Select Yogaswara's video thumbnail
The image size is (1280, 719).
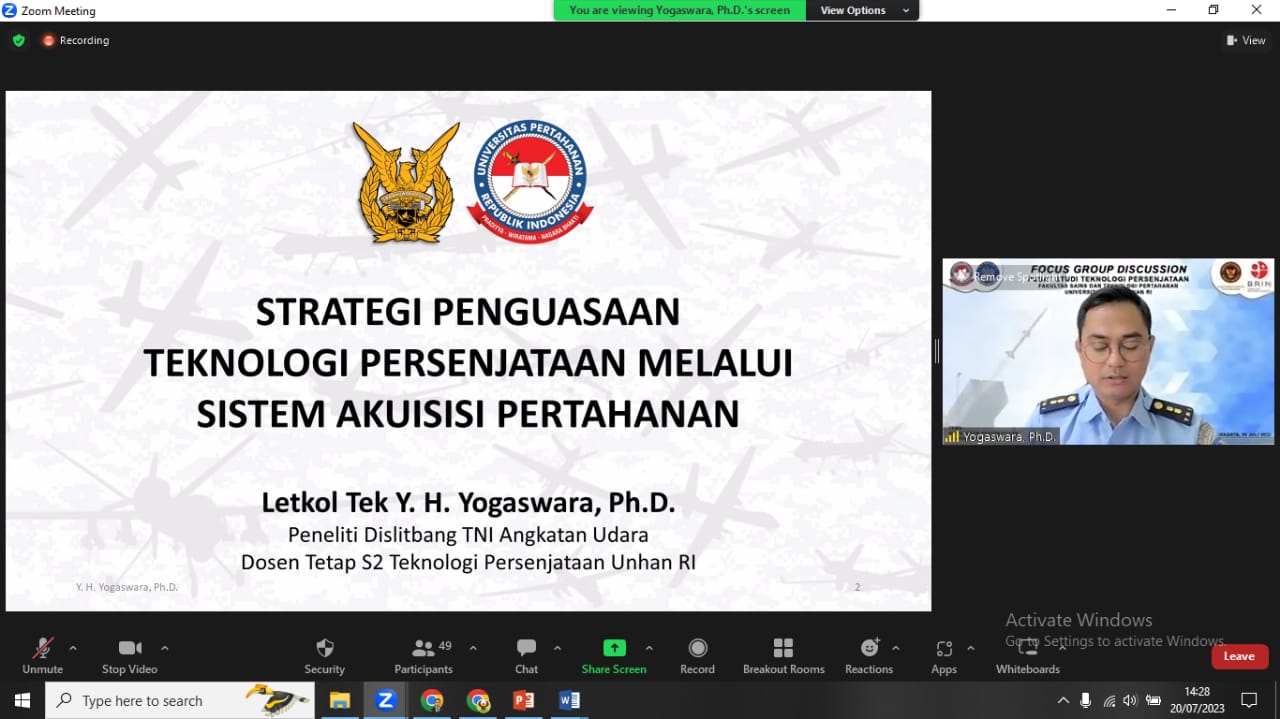point(1108,352)
